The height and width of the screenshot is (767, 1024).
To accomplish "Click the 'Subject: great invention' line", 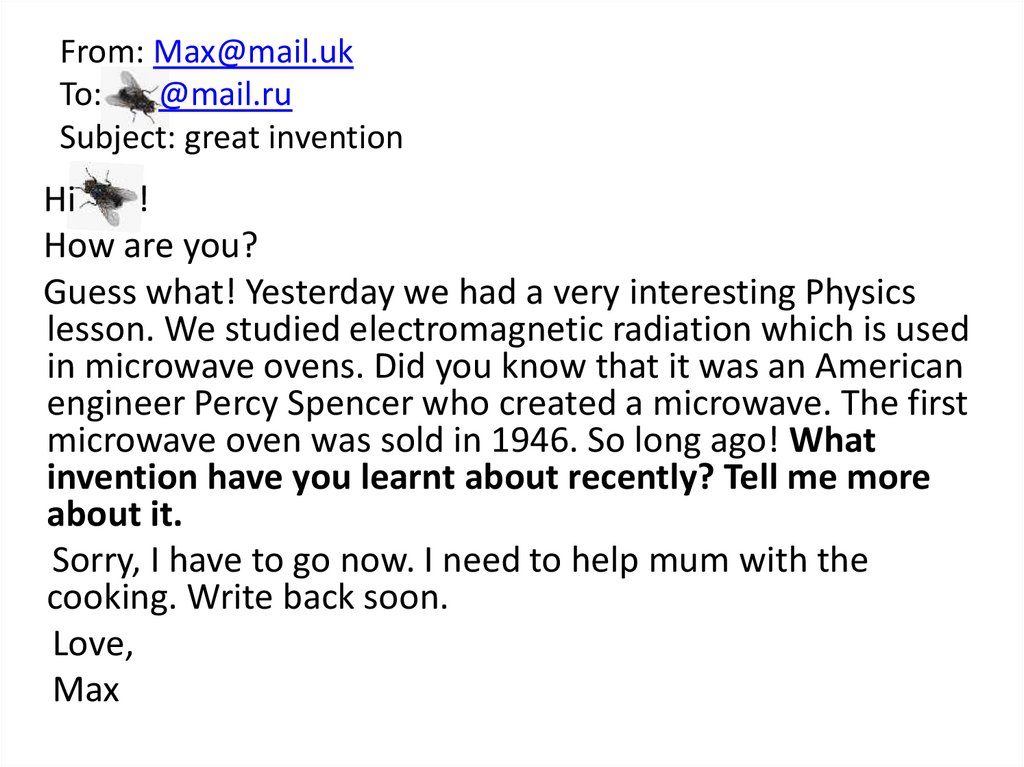I will coord(231,137).
